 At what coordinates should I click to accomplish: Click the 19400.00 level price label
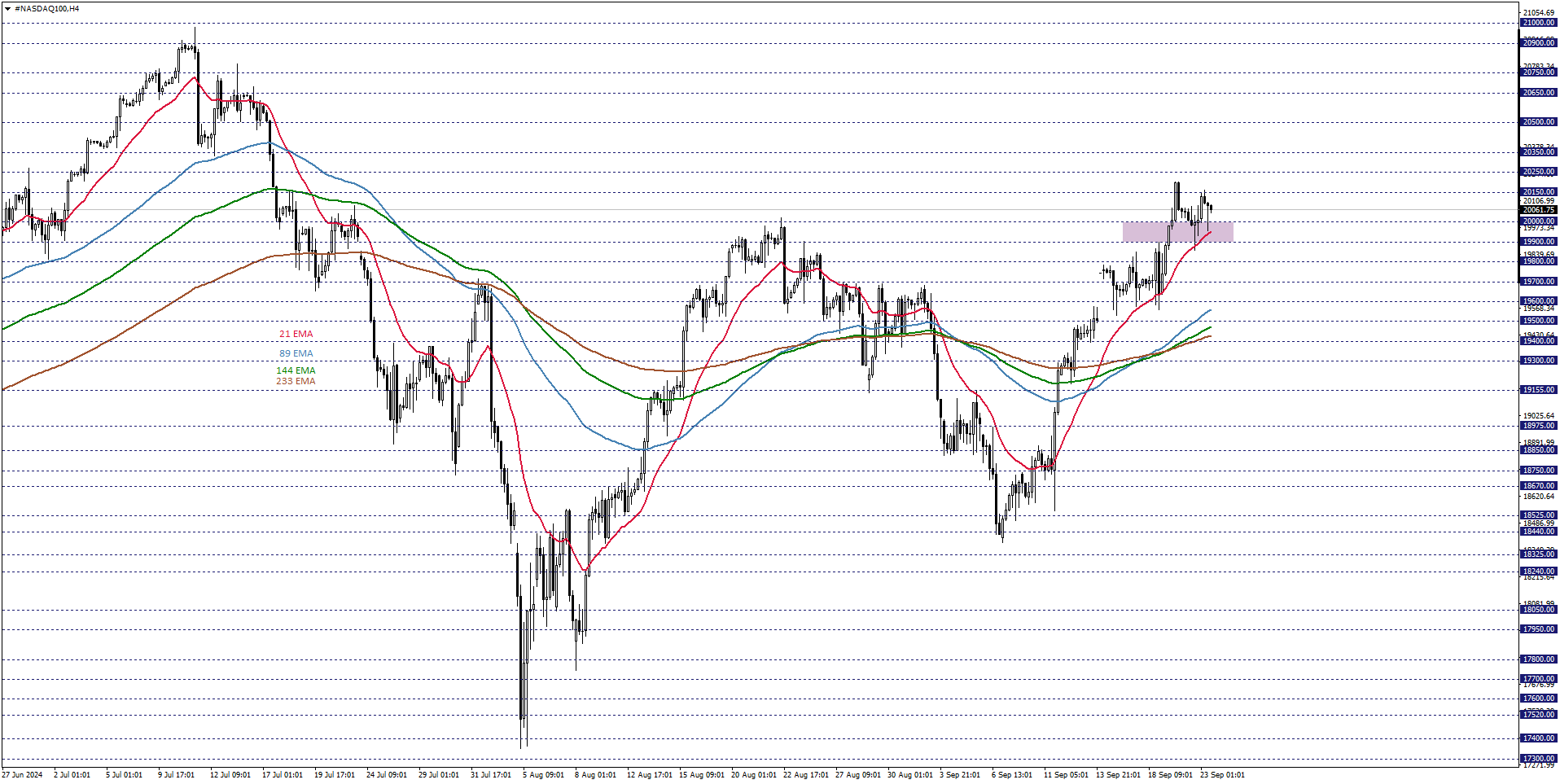point(1539,341)
